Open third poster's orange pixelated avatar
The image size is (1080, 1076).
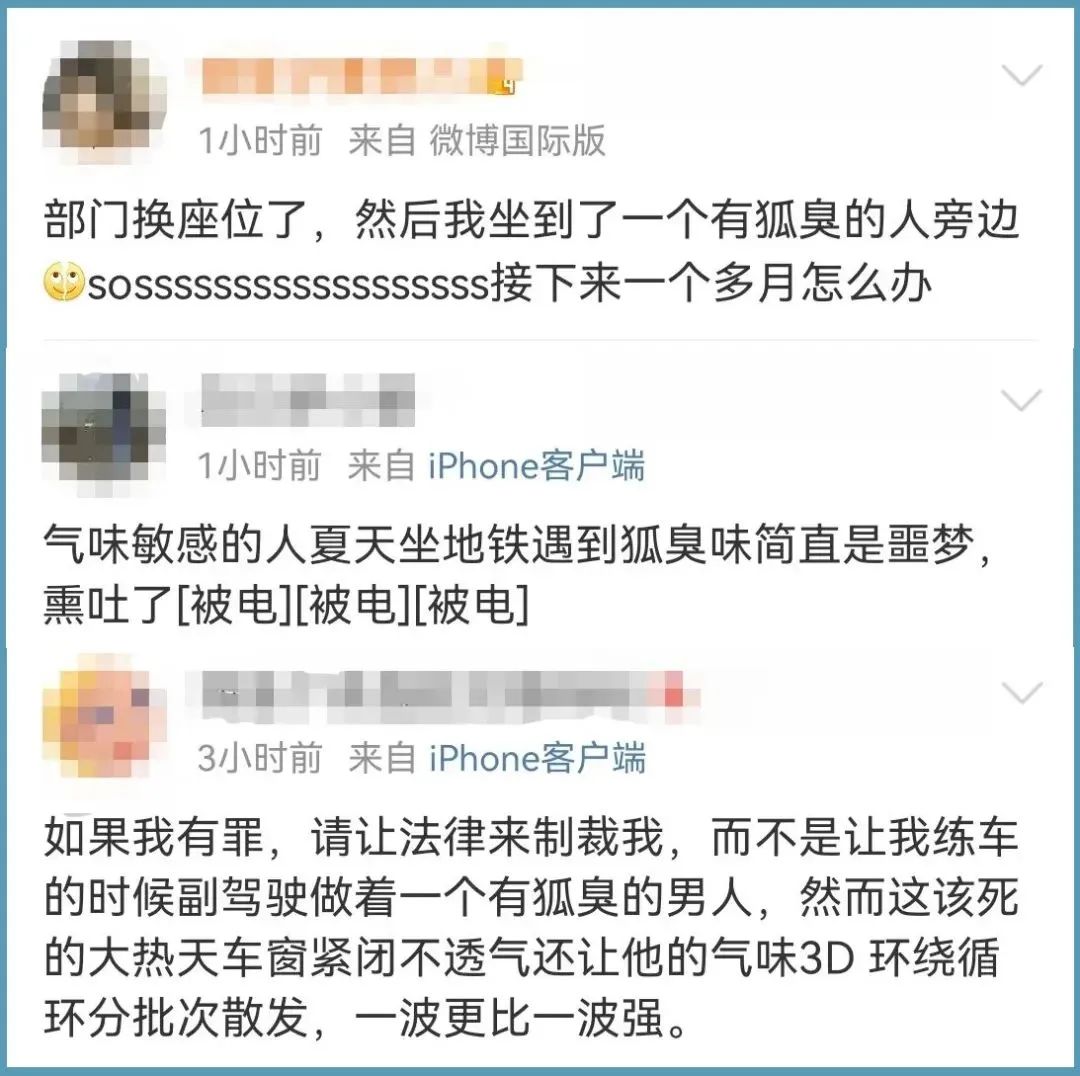[x=104, y=717]
